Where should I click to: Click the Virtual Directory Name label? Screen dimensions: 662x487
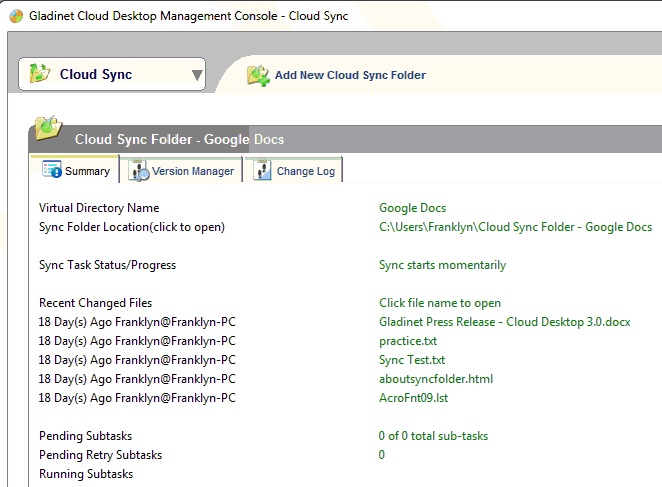[x=99, y=208]
